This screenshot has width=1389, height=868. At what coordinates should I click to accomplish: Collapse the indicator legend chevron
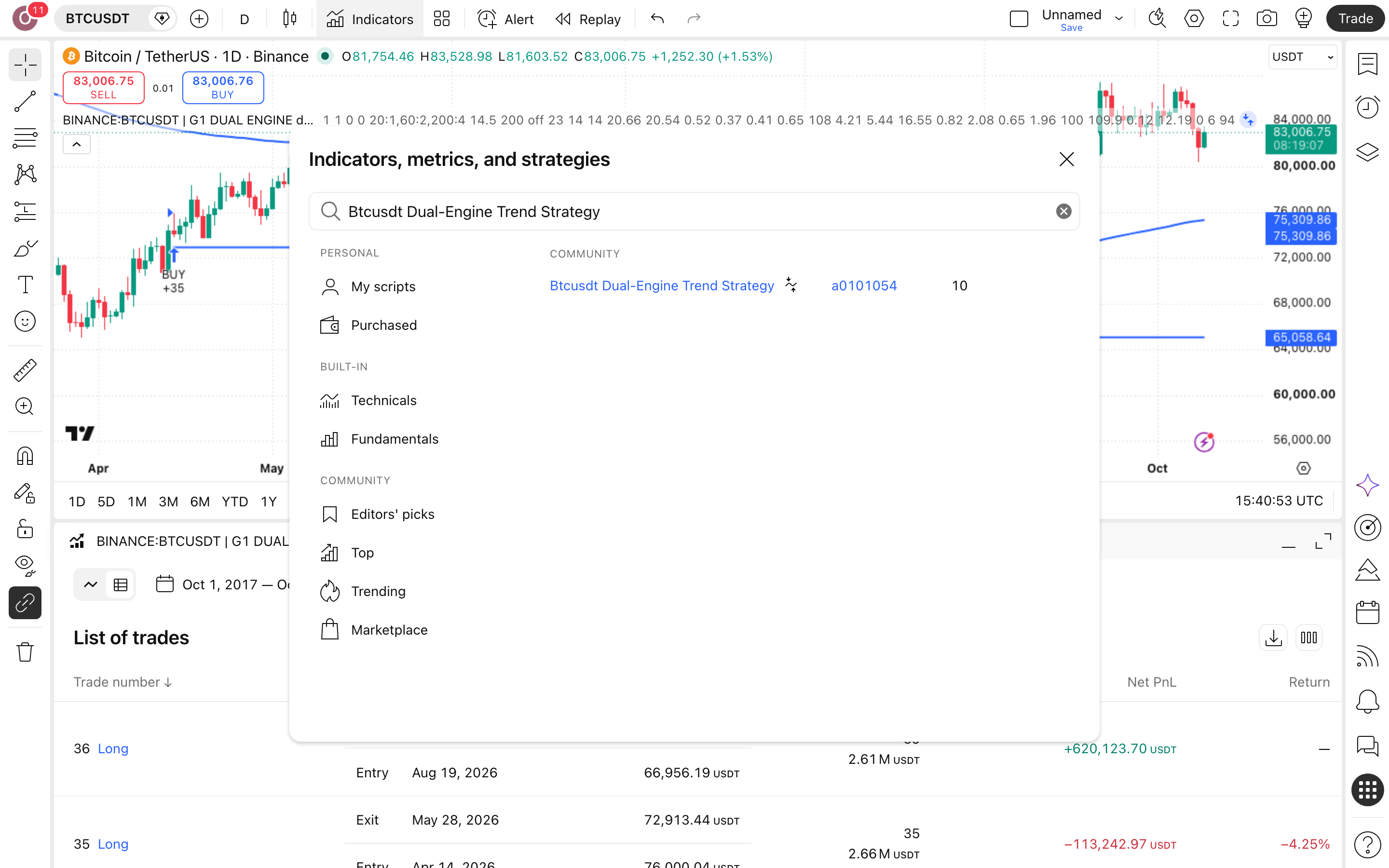pyautogui.click(x=76, y=144)
